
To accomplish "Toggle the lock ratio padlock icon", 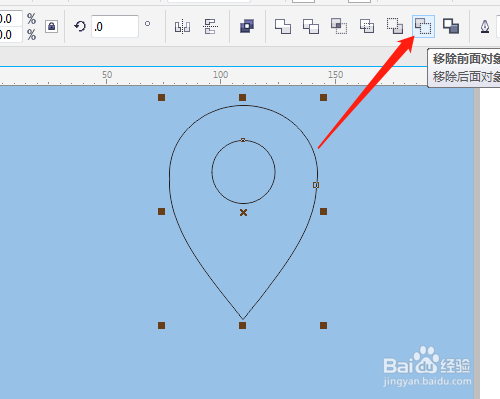I will coord(52,26).
